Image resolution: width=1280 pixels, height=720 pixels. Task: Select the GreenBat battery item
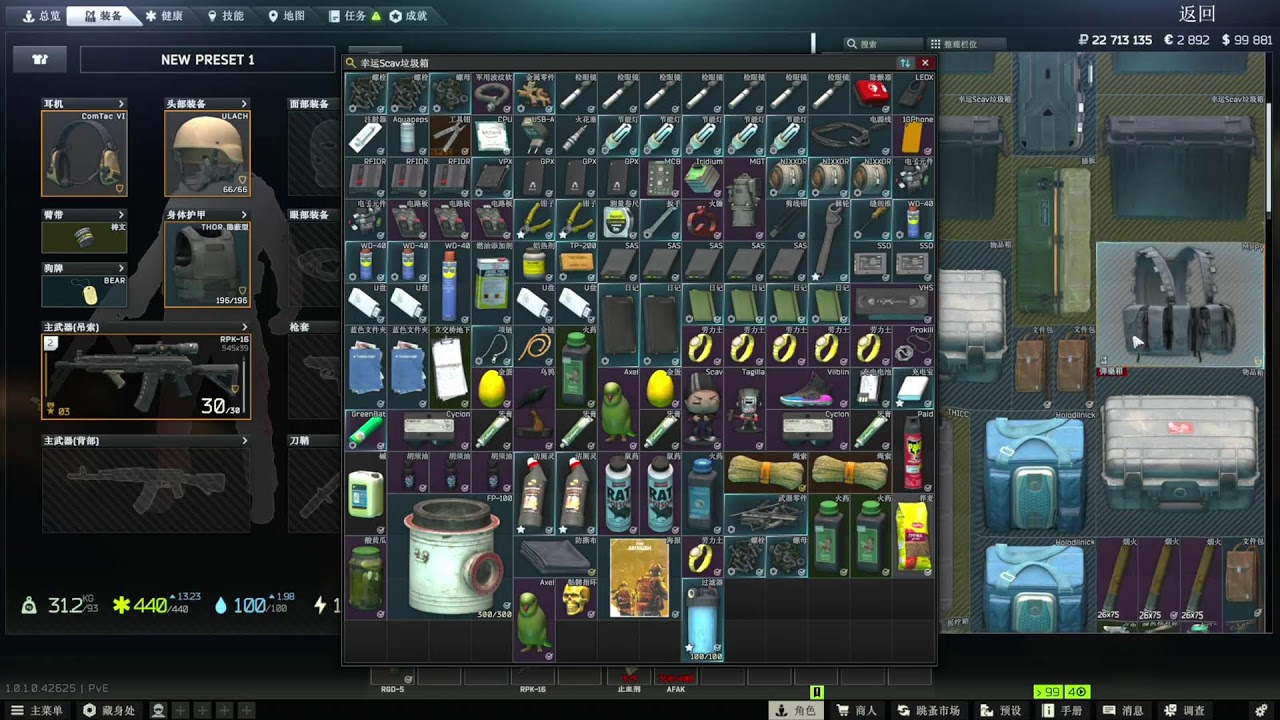pyautogui.click(x=366, y=430)
